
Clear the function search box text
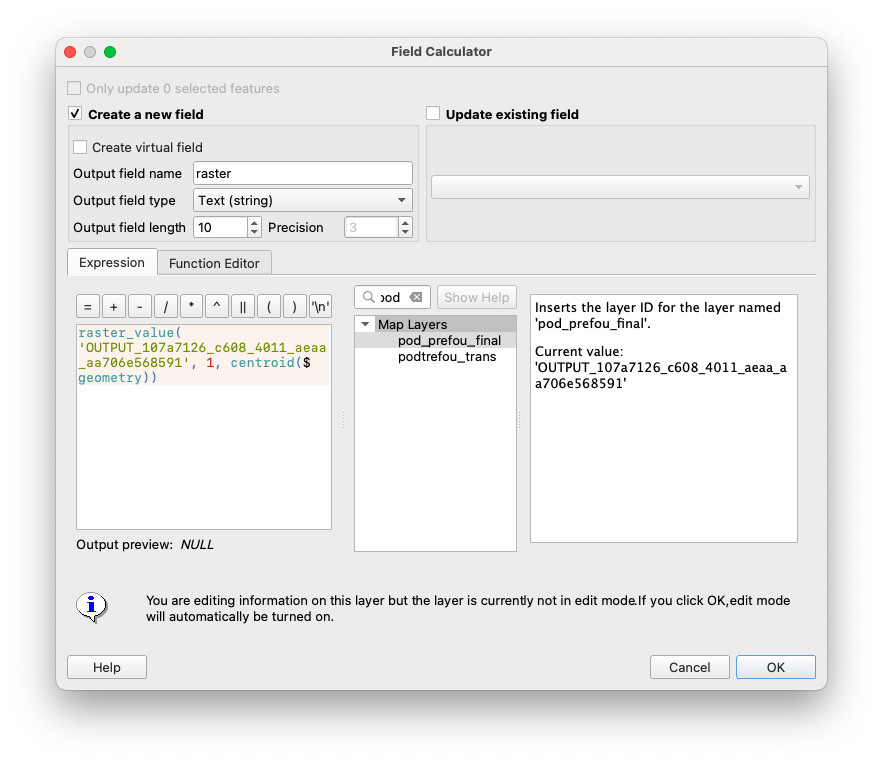pos(416,297)
